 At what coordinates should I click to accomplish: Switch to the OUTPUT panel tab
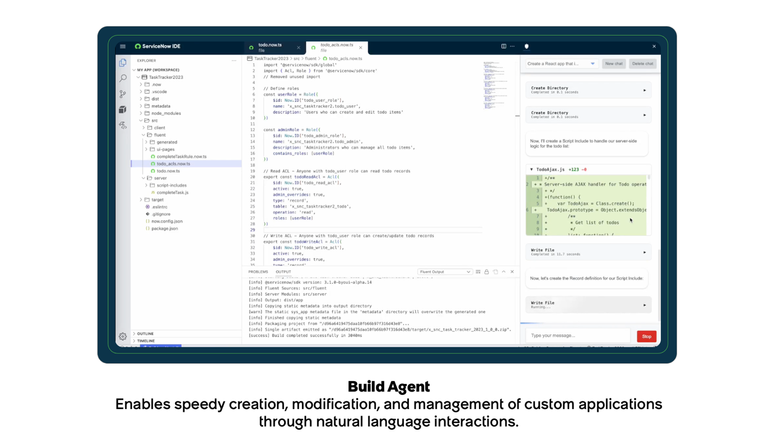point(283,272)
